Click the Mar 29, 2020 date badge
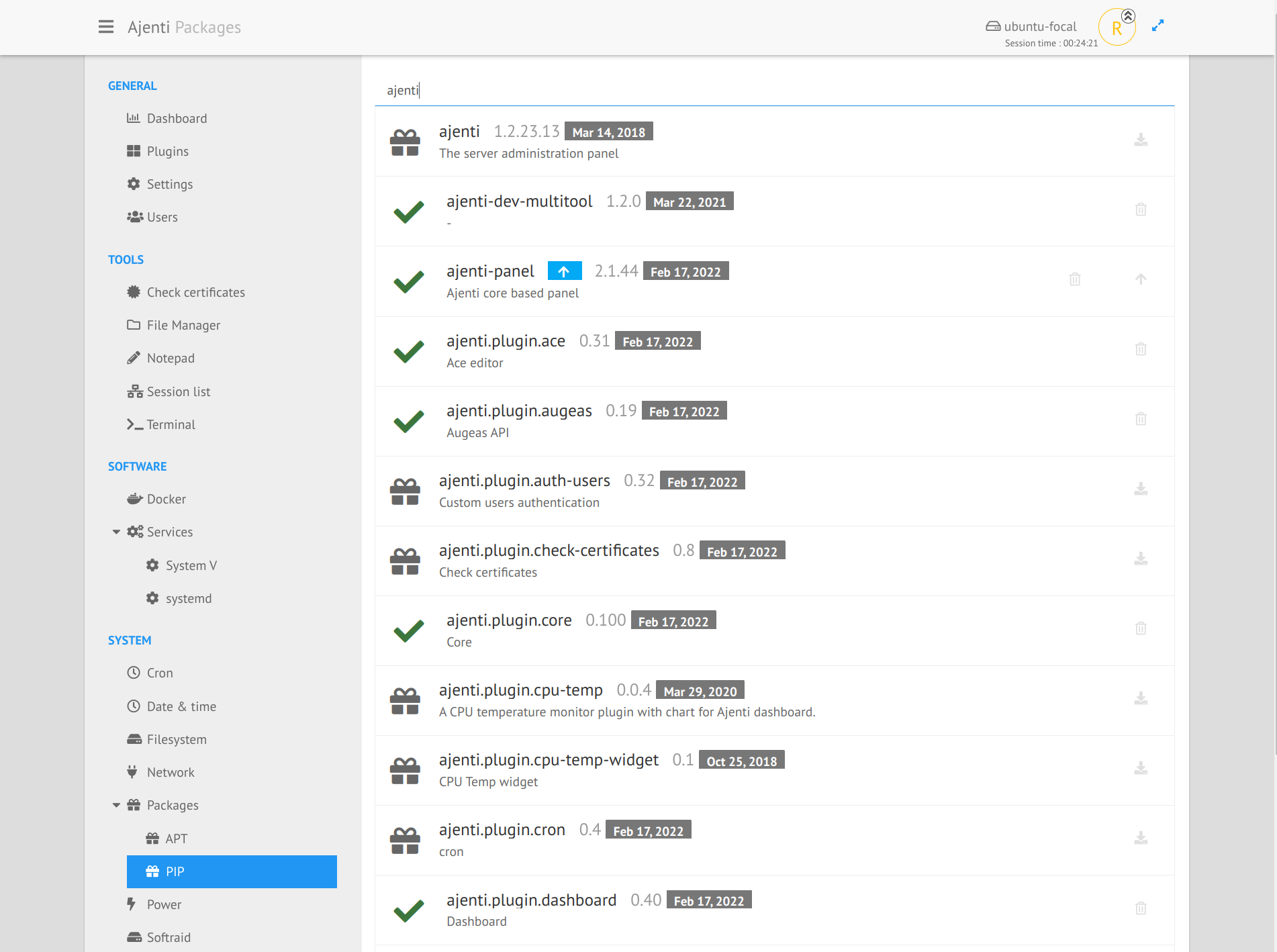1277x952 pixels. pyautogui.click(x=700, y=691)
